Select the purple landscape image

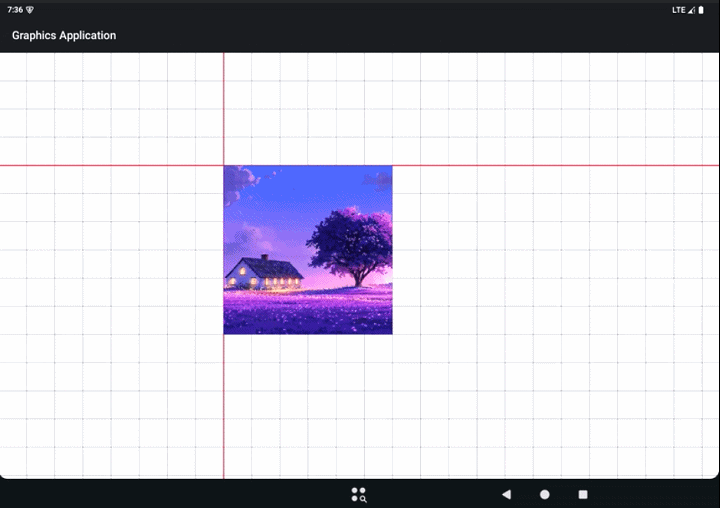tap(308, 250)
